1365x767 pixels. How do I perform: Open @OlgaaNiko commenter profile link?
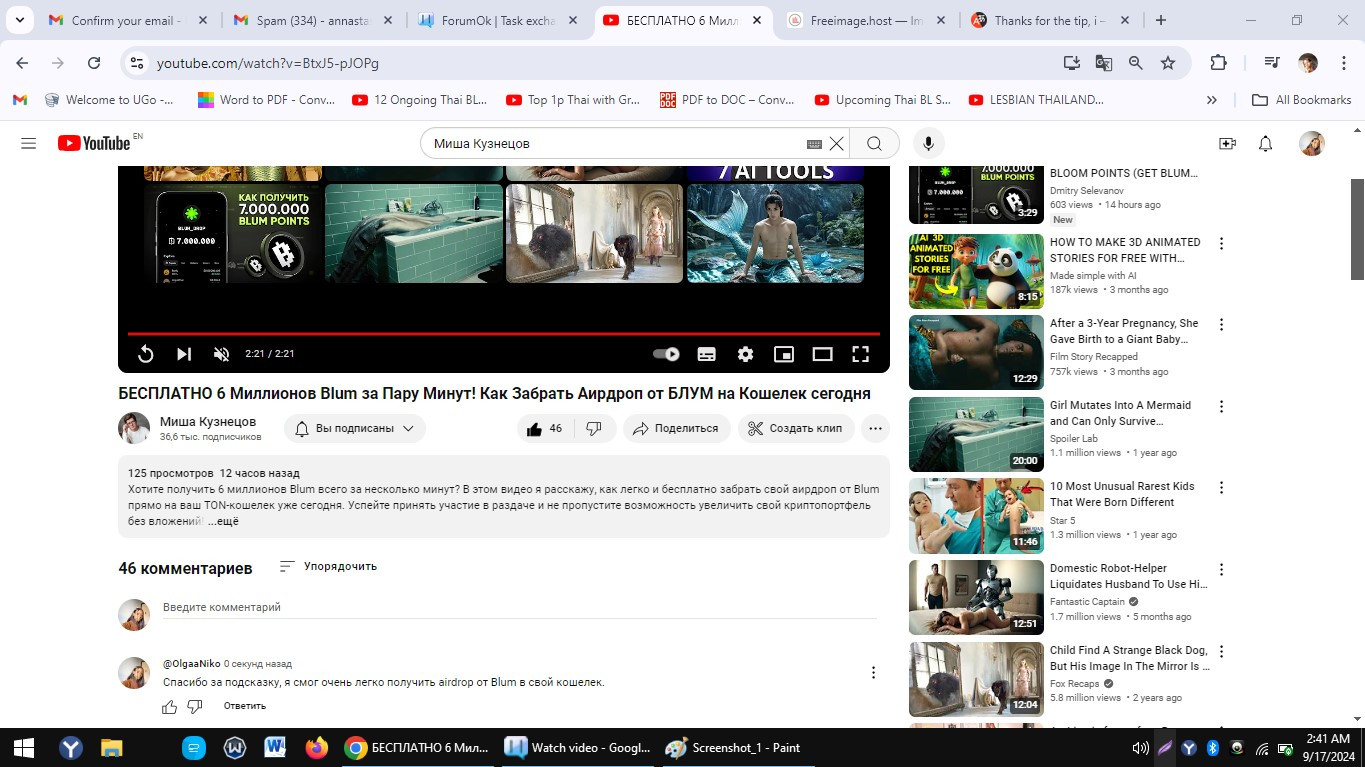click(192, 664)
